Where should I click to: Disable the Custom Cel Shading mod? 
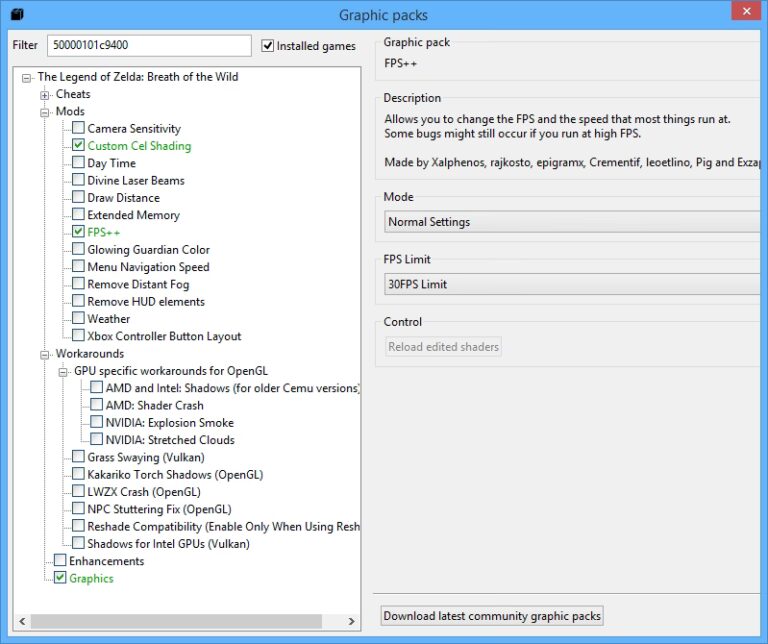(78, 145)
